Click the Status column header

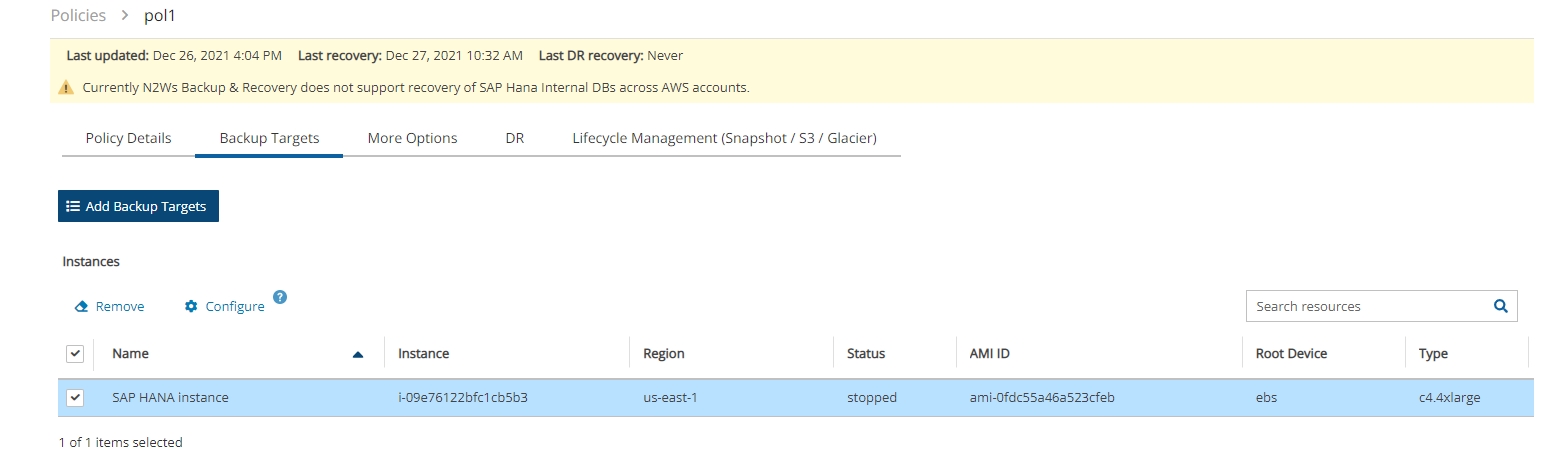pyautogui.click(x=865, y=354)
